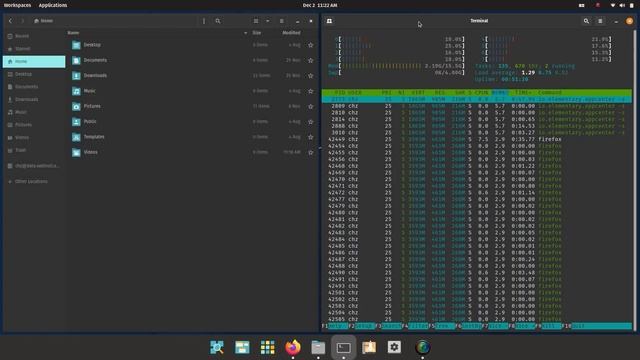Open Starred in the Files sidebar
The height and width of the screenshot is (360, 640).
(x=34, y=49)
